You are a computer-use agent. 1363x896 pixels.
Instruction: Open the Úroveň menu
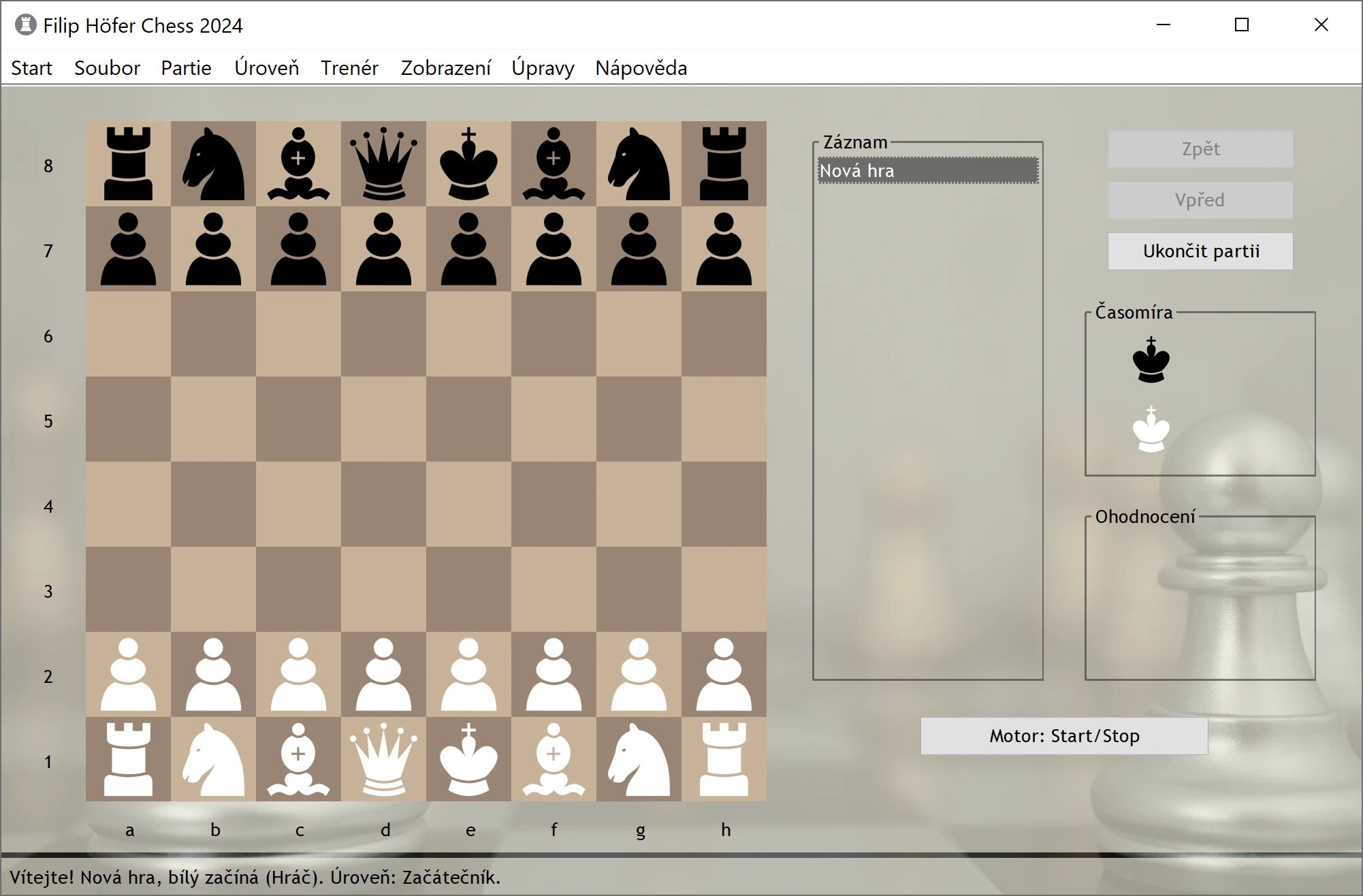pyautogui.click(x=266, y=68)
